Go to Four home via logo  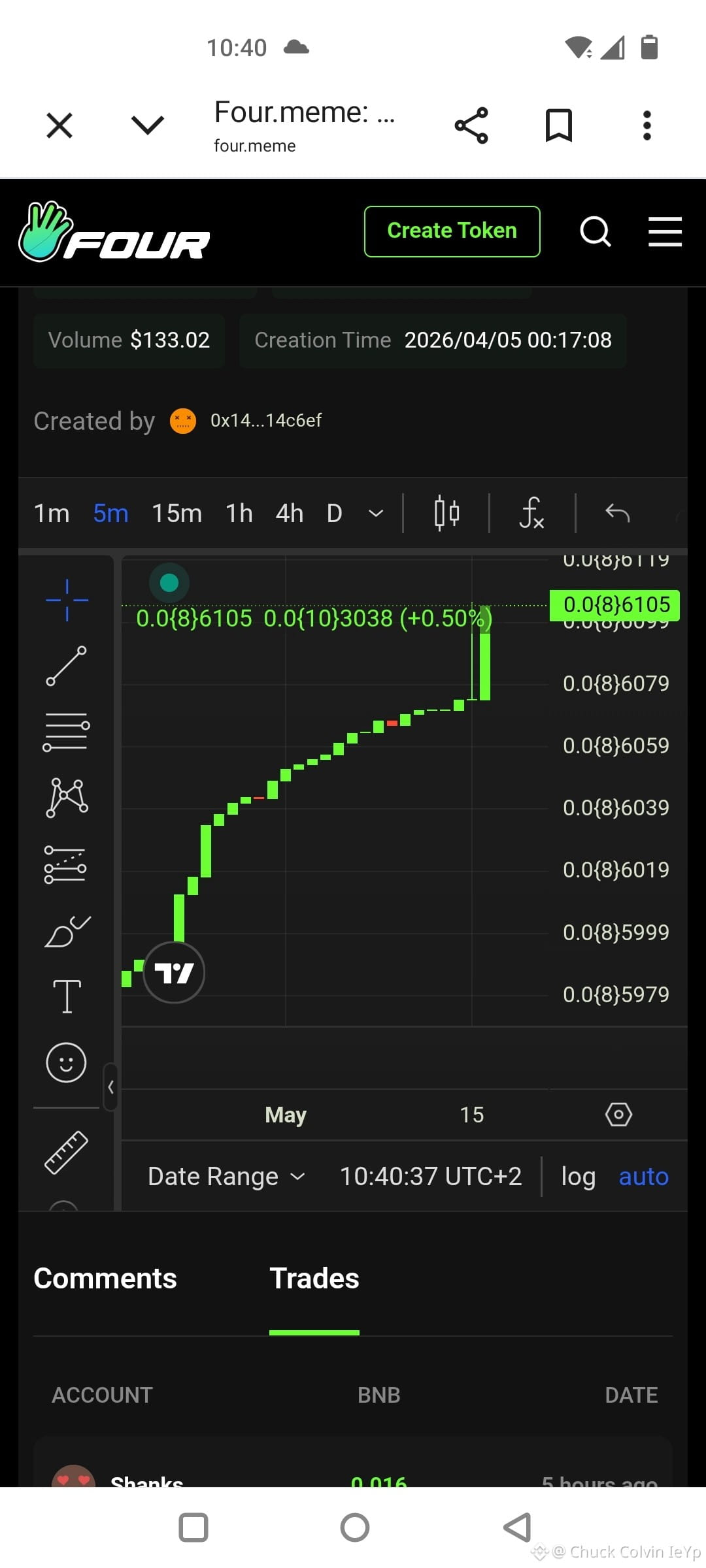pyautogui.click(x=114, y=233)
